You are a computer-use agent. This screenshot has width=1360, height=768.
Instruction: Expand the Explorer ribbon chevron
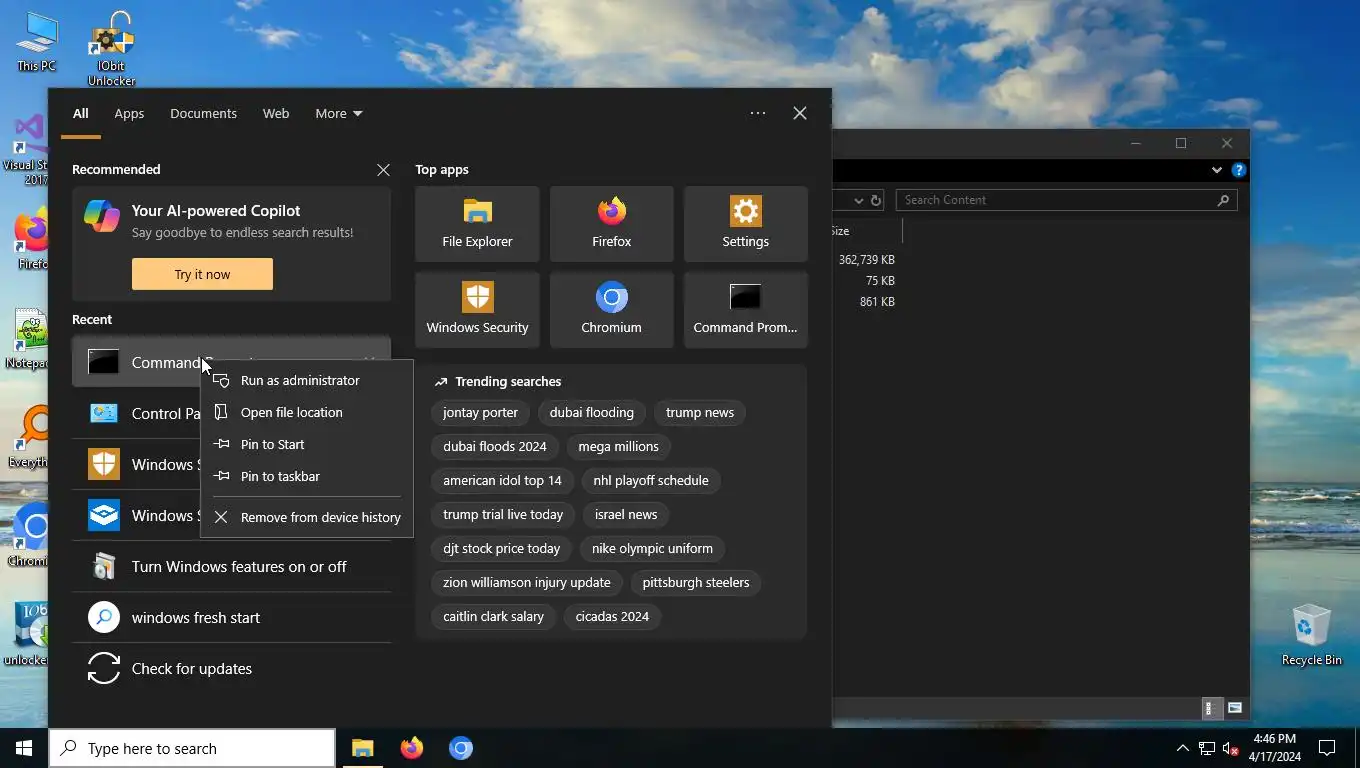1217,170
